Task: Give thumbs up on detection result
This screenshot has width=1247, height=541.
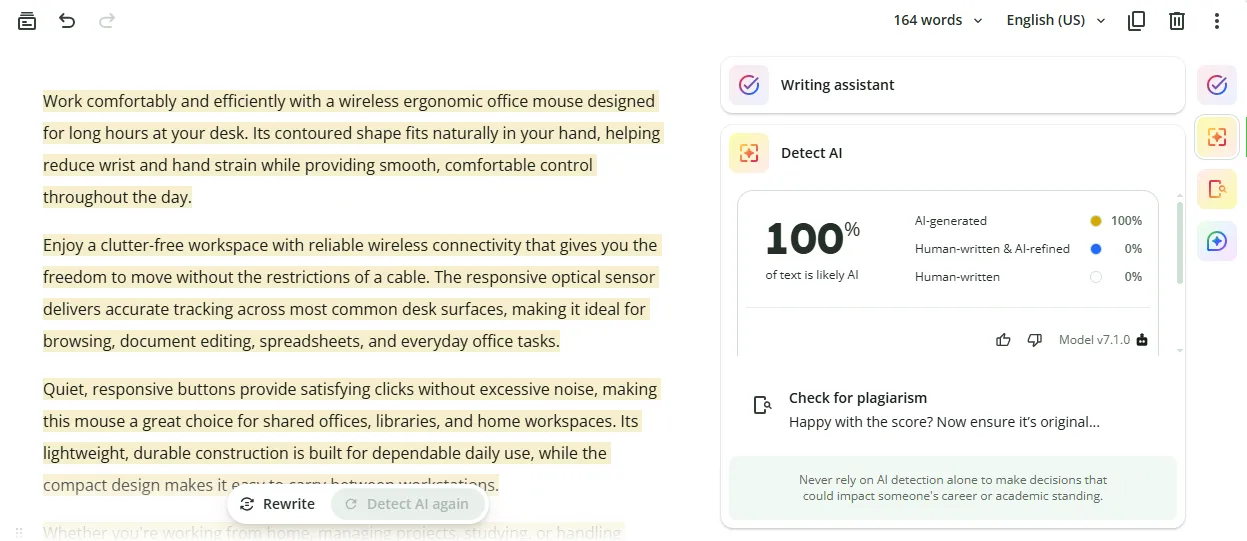Action: (x=1004, y=340)
